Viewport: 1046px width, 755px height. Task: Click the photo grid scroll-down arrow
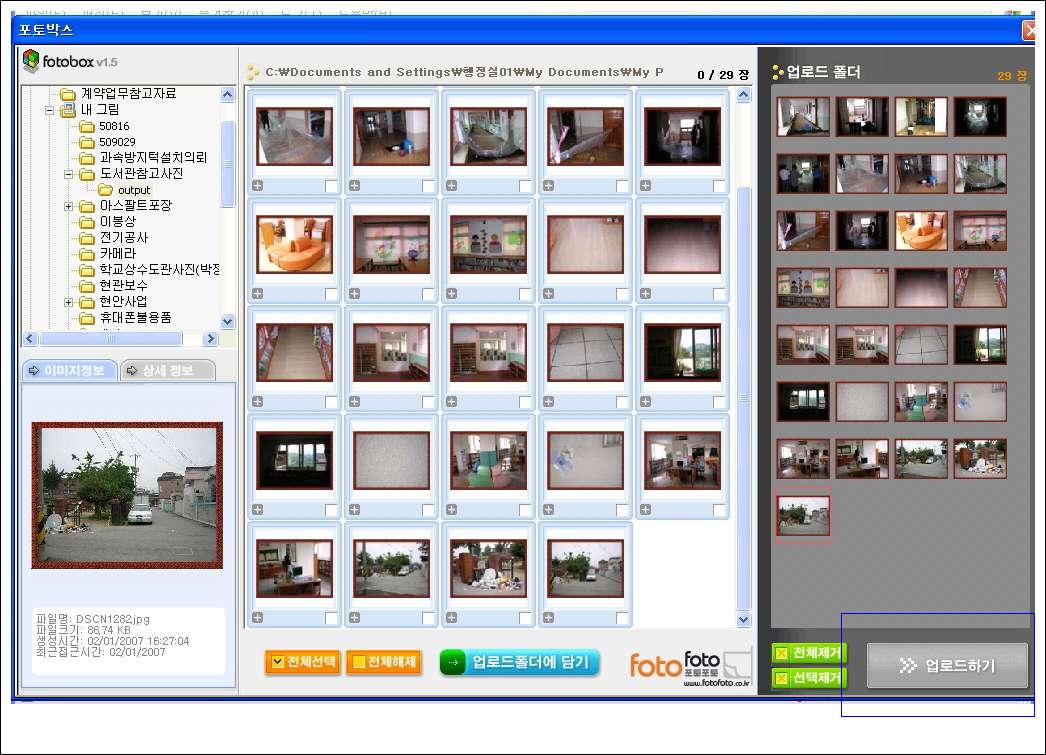click(744, 619)
